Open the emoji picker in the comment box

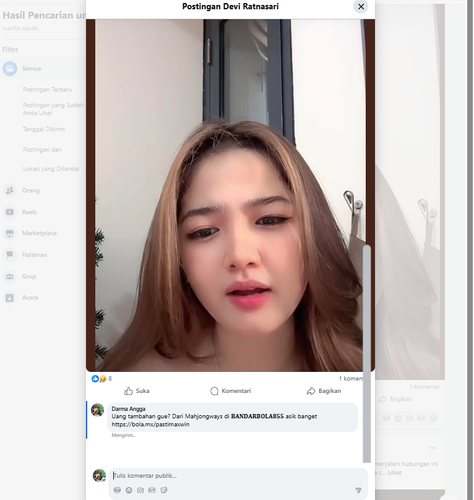click(129, 490)
